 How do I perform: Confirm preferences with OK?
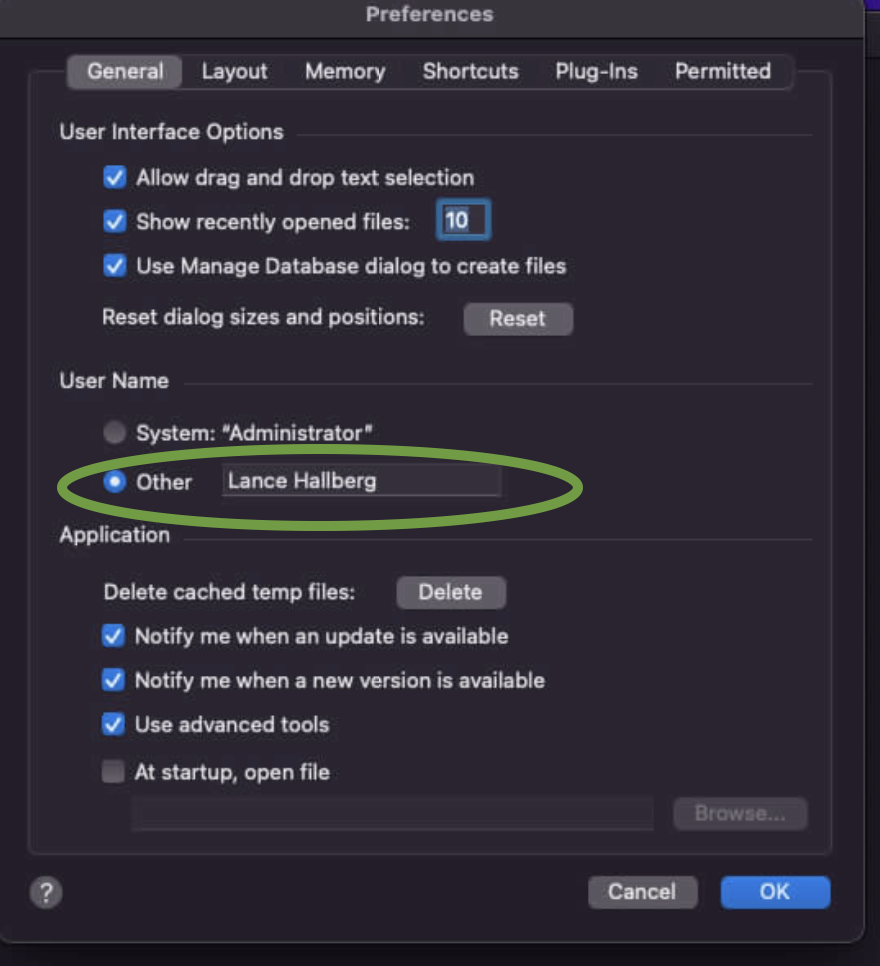tap(775, 892)
